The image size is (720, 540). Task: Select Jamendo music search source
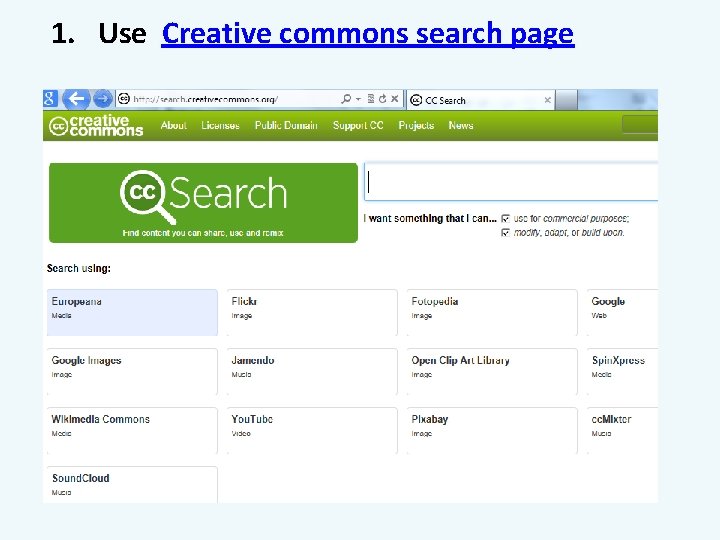312,371
